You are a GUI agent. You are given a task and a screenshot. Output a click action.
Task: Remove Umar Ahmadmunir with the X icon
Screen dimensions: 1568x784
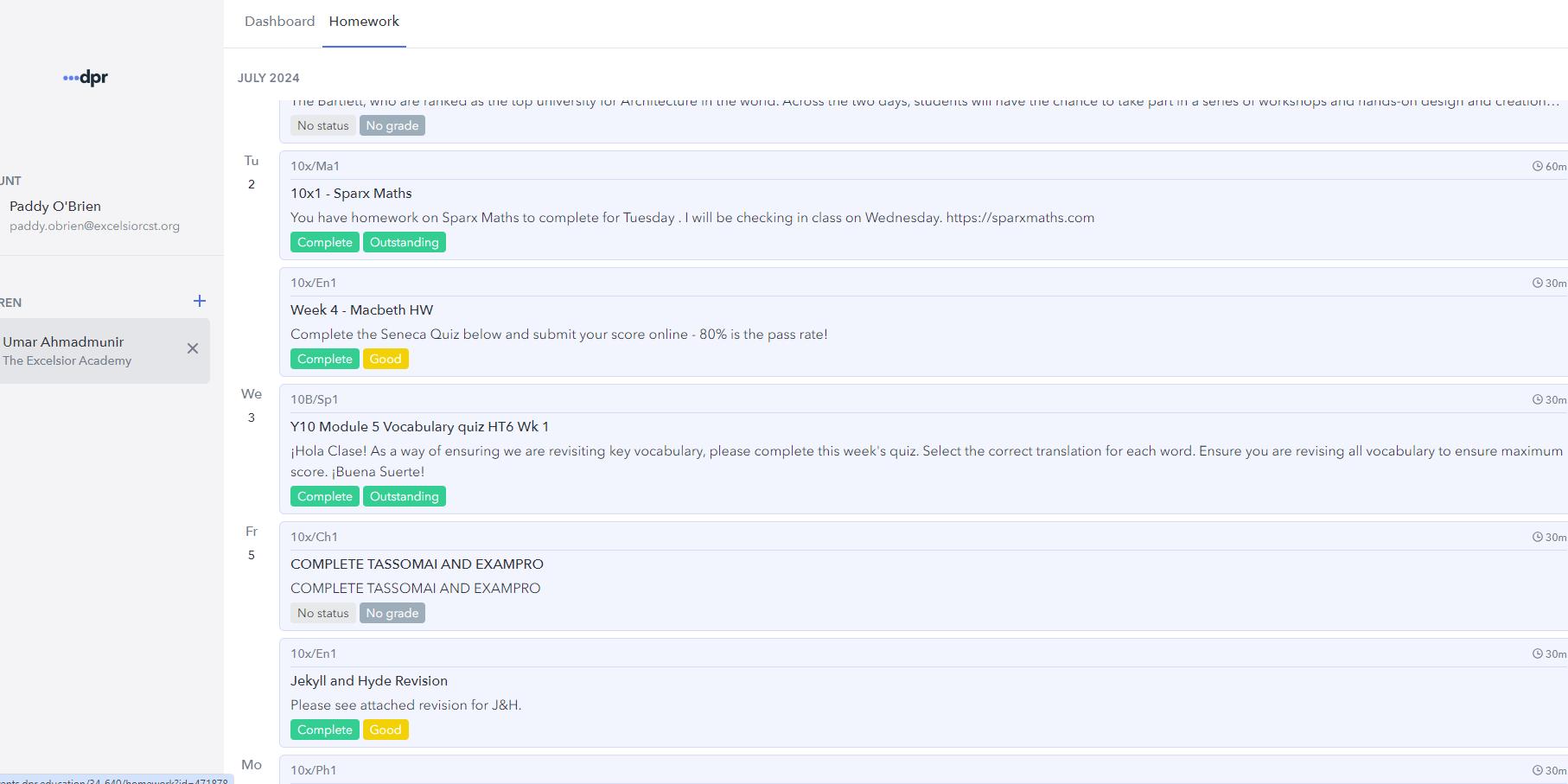[193, 348]
